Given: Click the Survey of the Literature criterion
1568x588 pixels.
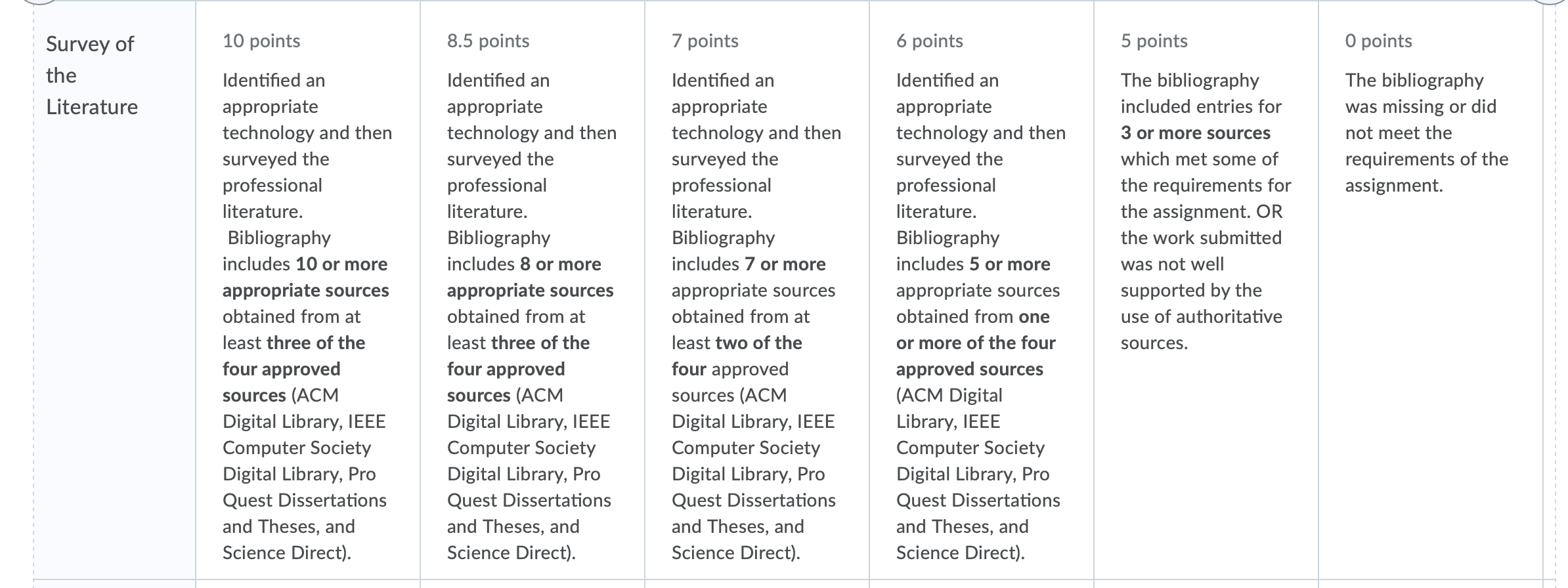Looking at the screenshot, I should coord(92,75).
